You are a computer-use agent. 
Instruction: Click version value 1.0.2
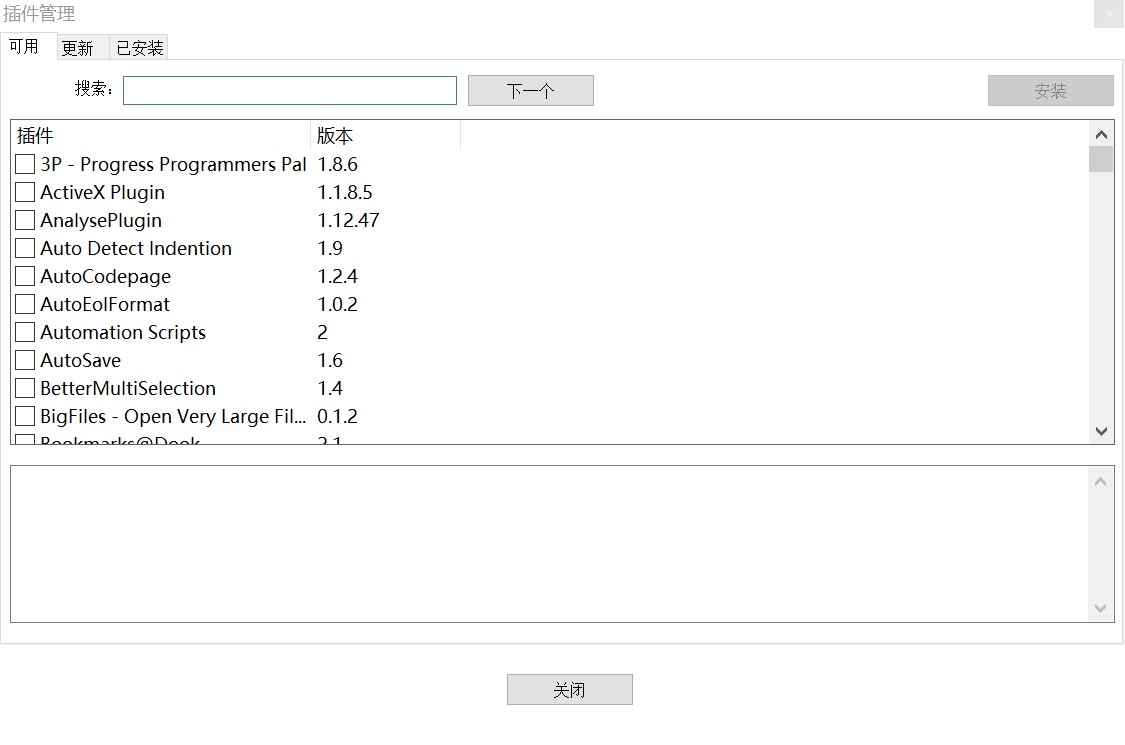click(x=337, y=304)
